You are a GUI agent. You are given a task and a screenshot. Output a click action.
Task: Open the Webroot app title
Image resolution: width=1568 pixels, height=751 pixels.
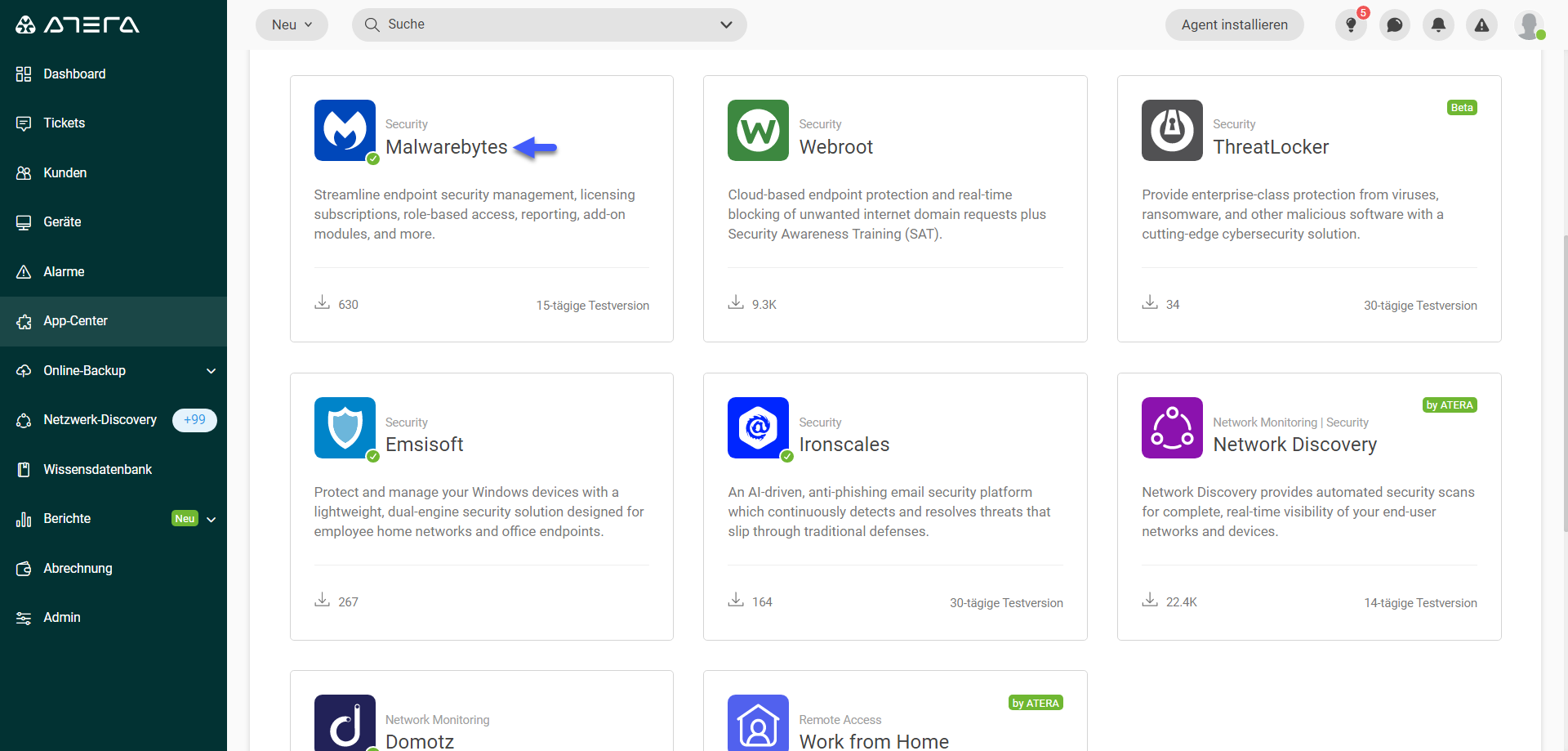click(x=835, y=147)
